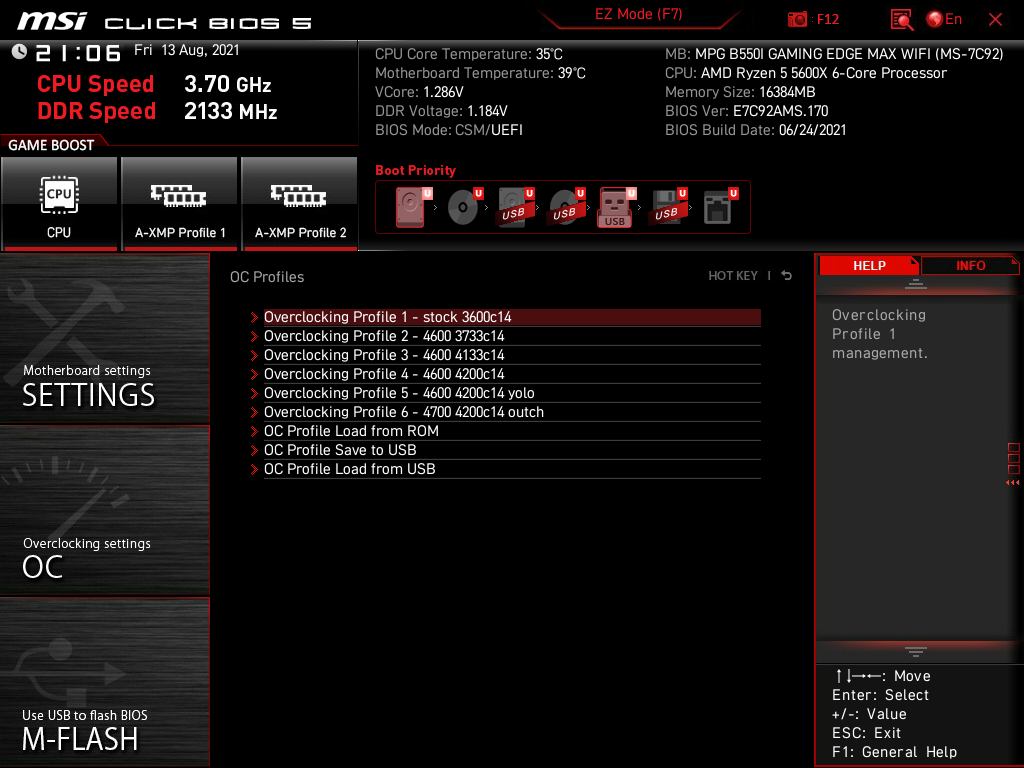Open M-FLASH BIOS flash section
1024x768 pixels.
tap(104, 682)
